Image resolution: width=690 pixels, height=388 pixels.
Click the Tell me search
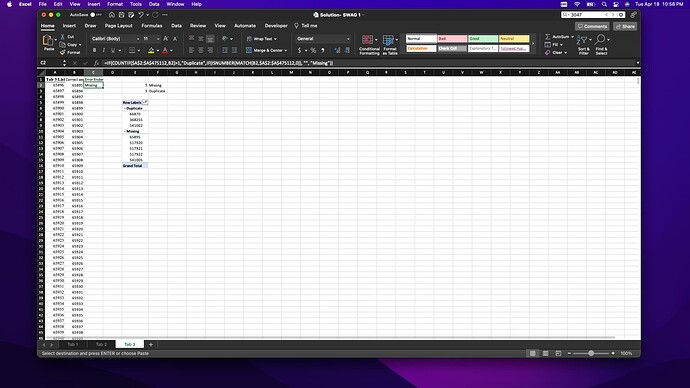tap(306, 26)
